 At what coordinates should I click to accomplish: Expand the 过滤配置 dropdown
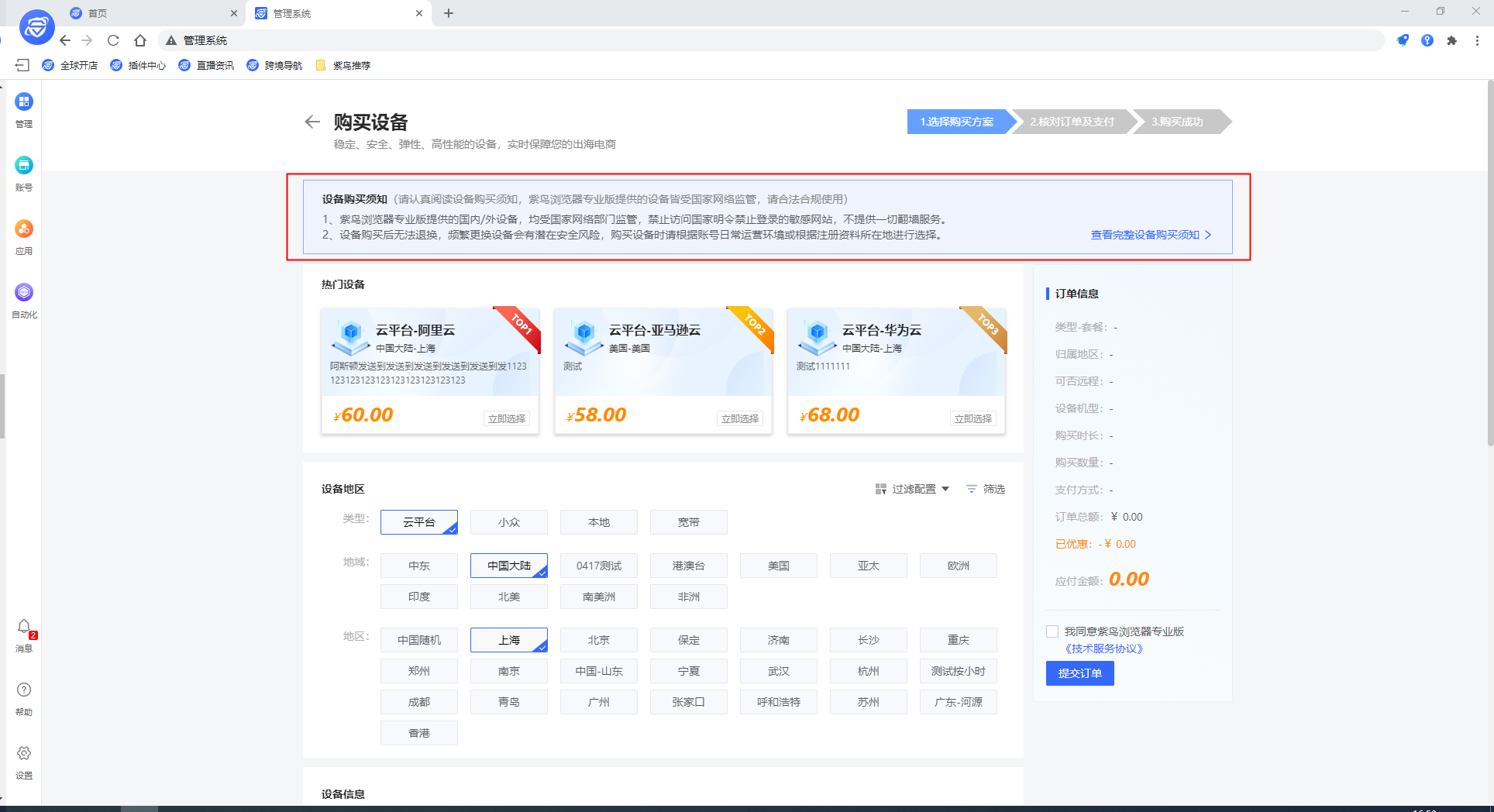tap(914, 489)
